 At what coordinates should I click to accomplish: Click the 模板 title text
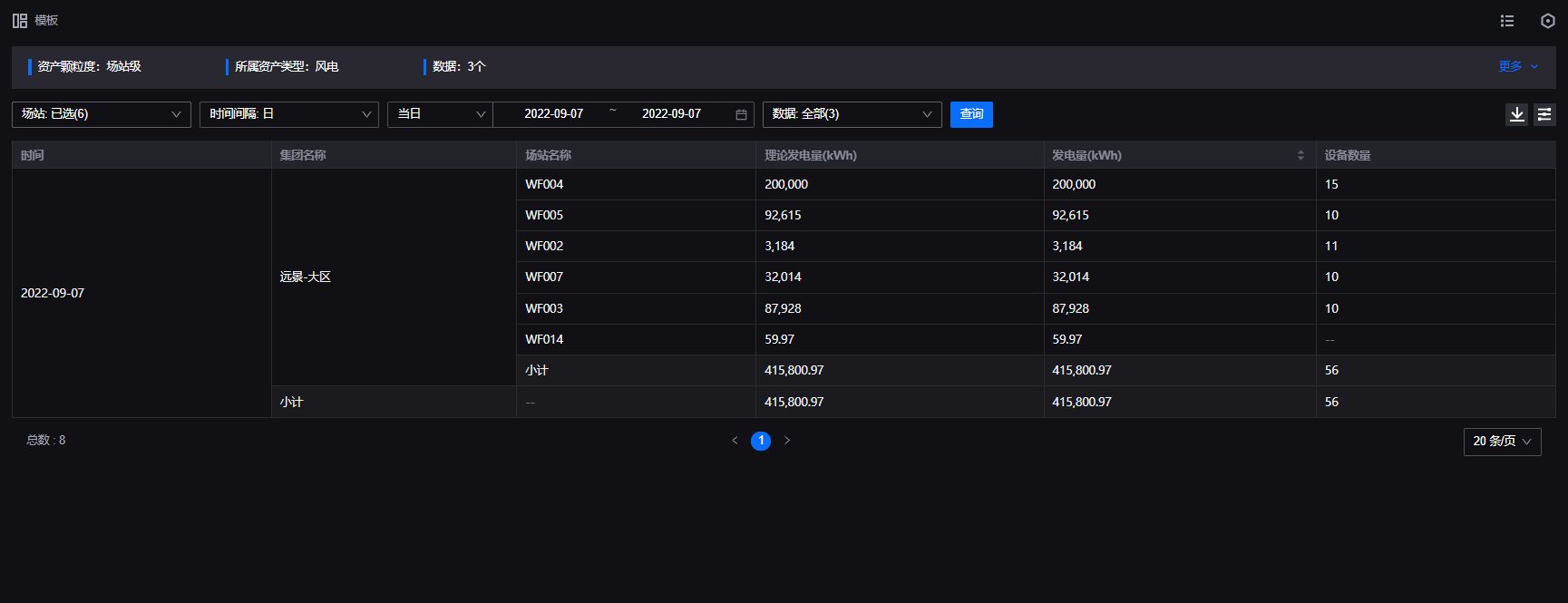click(46, 20)
